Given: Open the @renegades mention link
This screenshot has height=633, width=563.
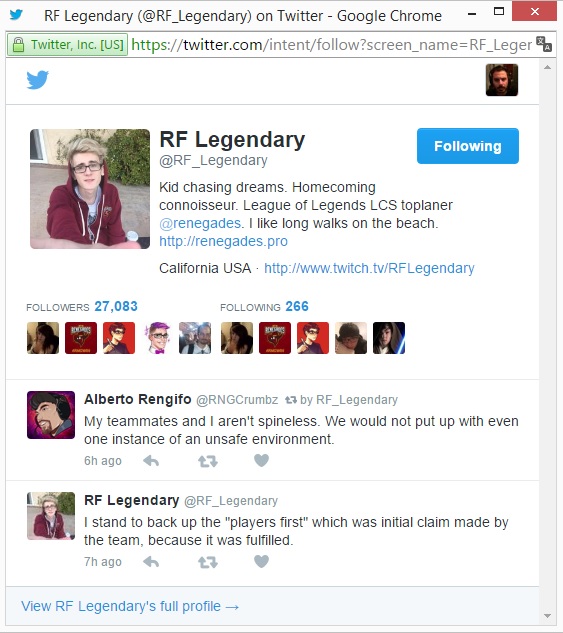Looking at the screenshot, I should click(x=200, y=223).
